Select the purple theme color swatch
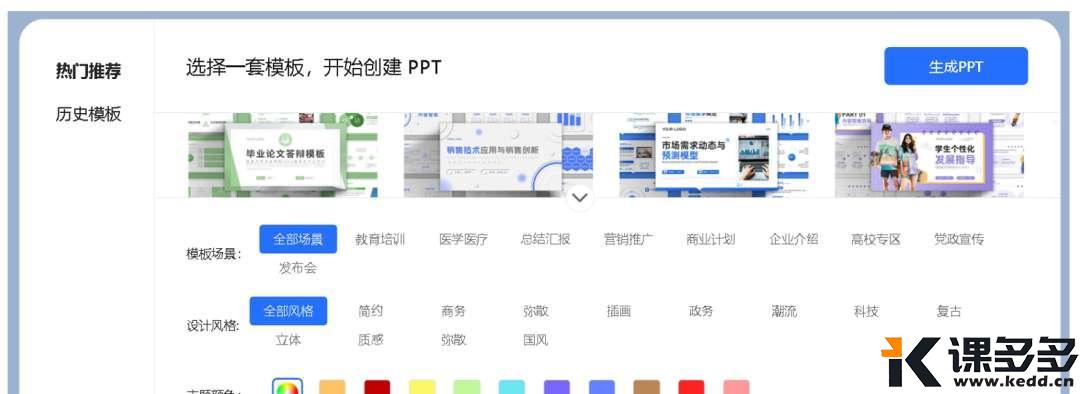 pos(557,387)
